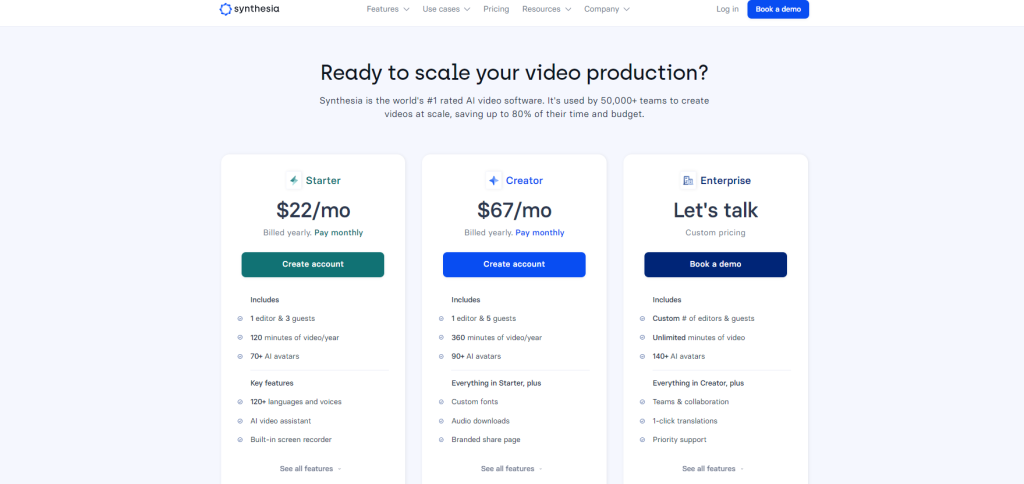This screenshot has width=1024, height=484.
Task: Click check icon beside 1-click translations
Action: click(x=643, y=421)
